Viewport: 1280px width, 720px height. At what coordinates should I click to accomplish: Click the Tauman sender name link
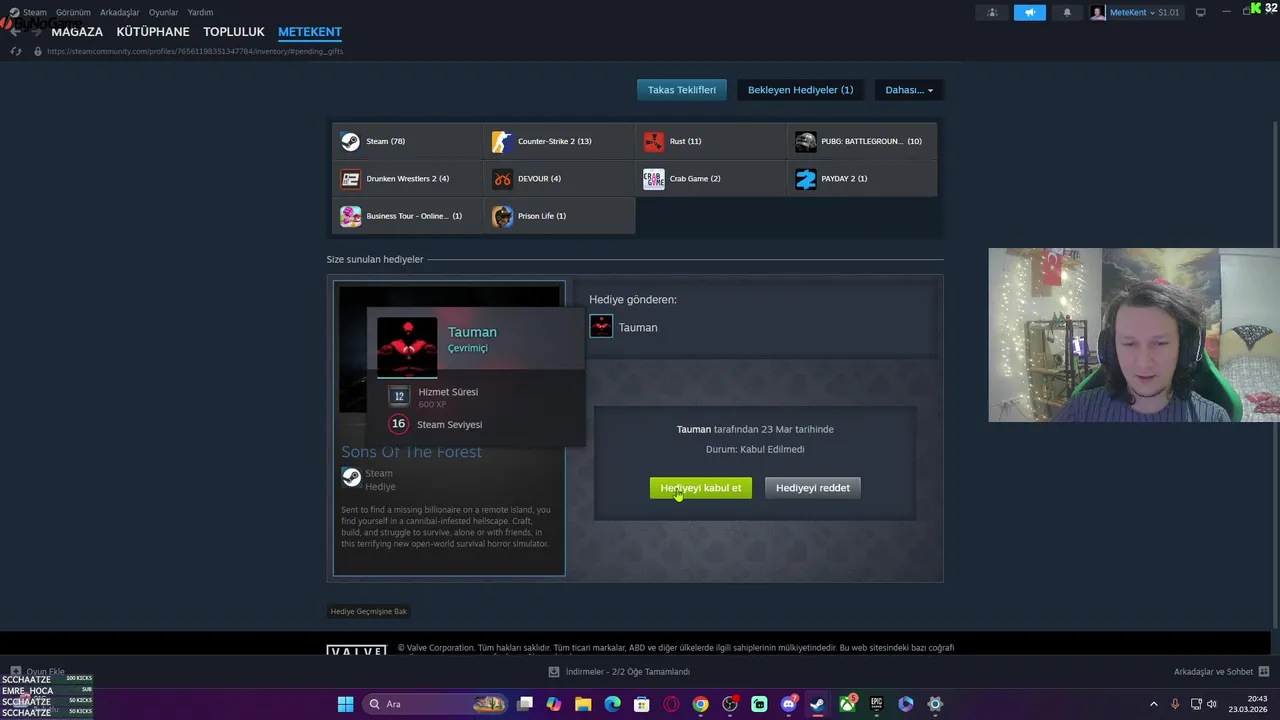click(638, 327)
